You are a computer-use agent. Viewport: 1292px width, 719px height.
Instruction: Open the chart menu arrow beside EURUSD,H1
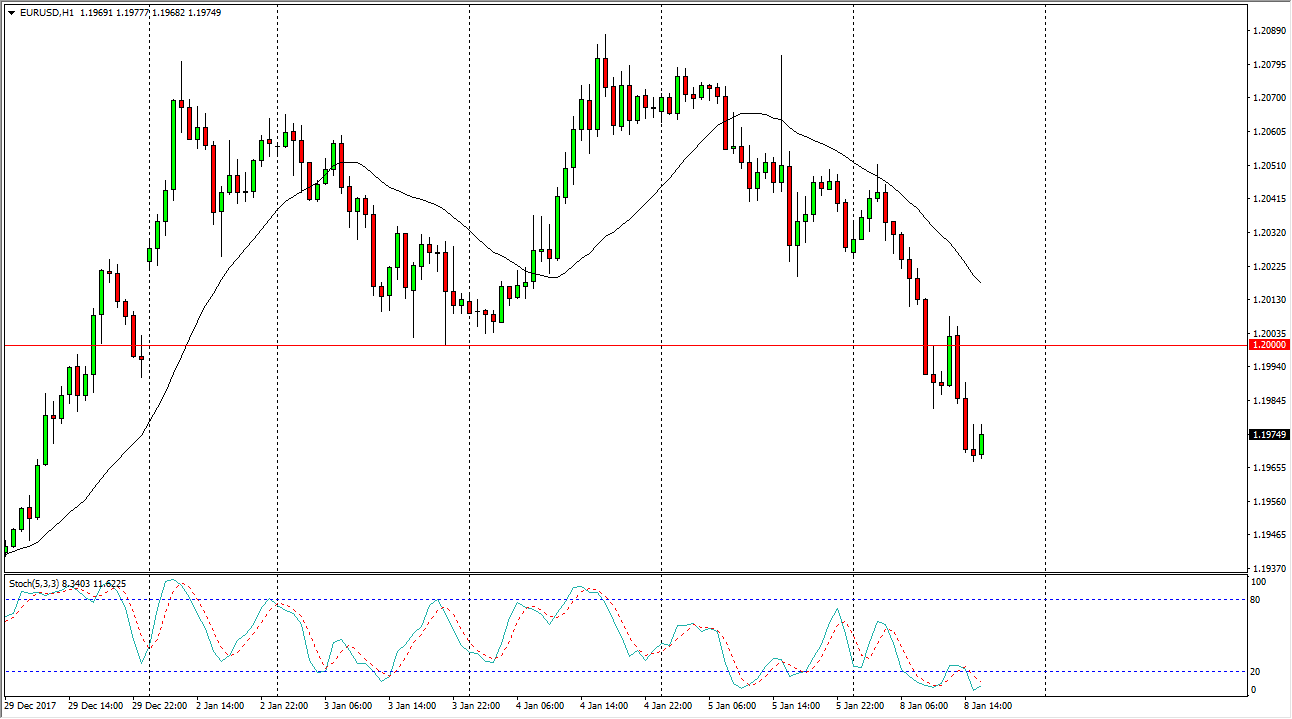tap(11, 13)
